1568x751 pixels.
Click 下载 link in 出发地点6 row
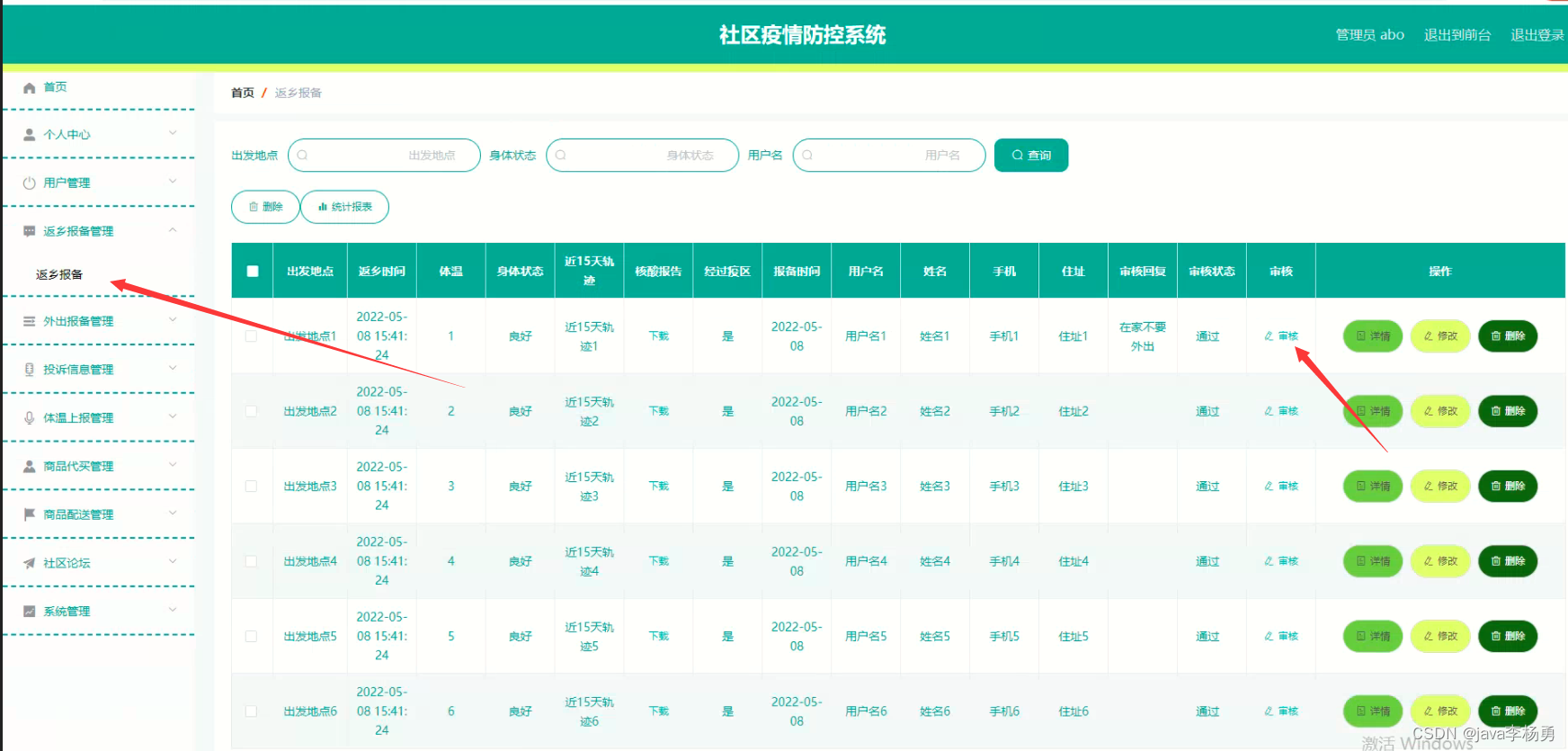659,711
